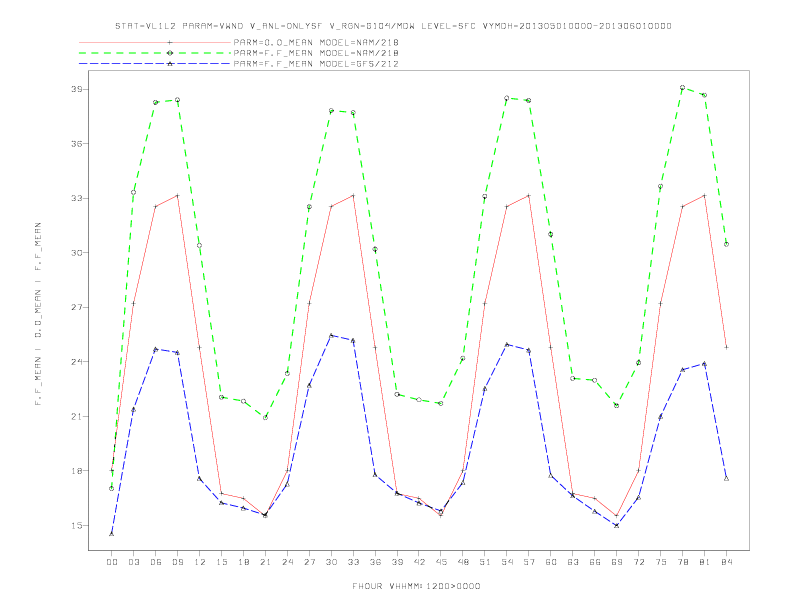
Task: Click the blue dashed legend line sample
Action: pos(155,64)
